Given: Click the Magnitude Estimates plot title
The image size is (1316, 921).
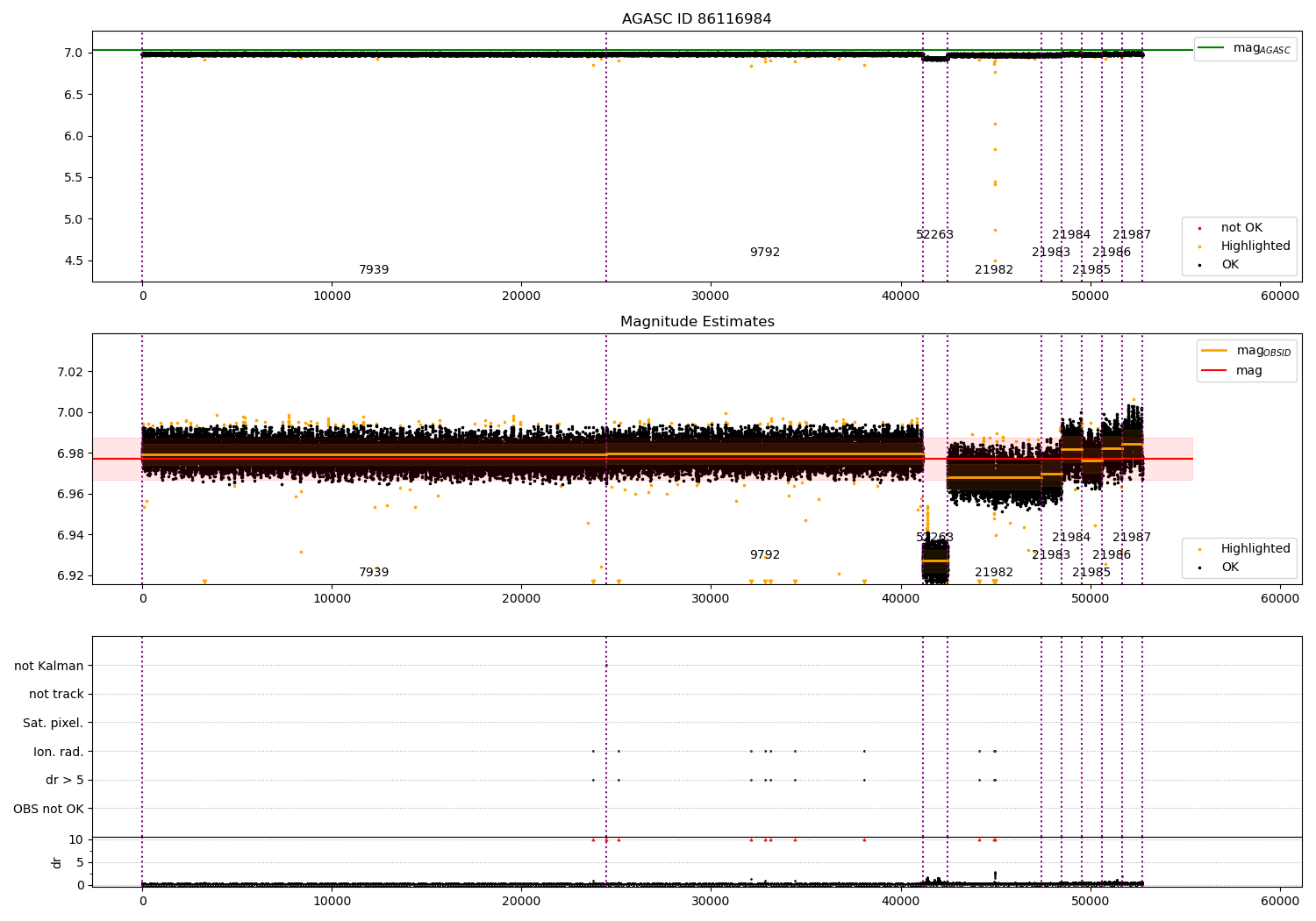Looking at the screenshot, I should [697, 322].
